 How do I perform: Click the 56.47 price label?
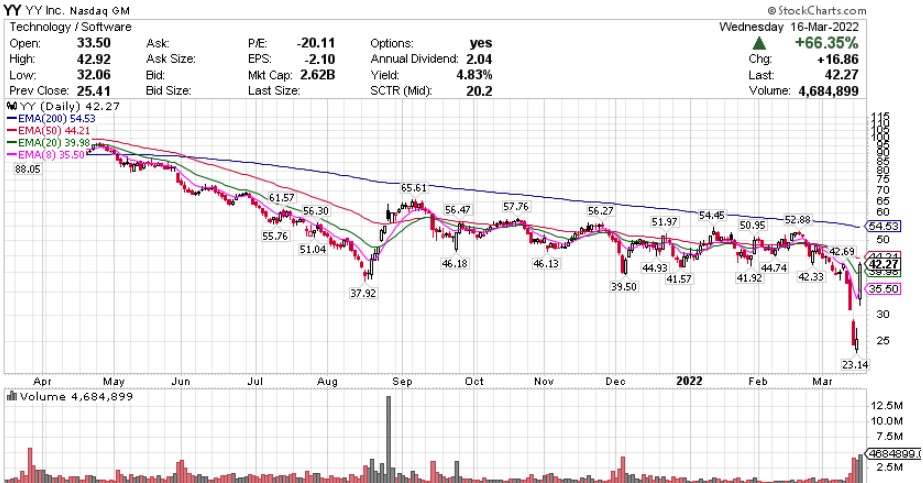coord(458,210)
